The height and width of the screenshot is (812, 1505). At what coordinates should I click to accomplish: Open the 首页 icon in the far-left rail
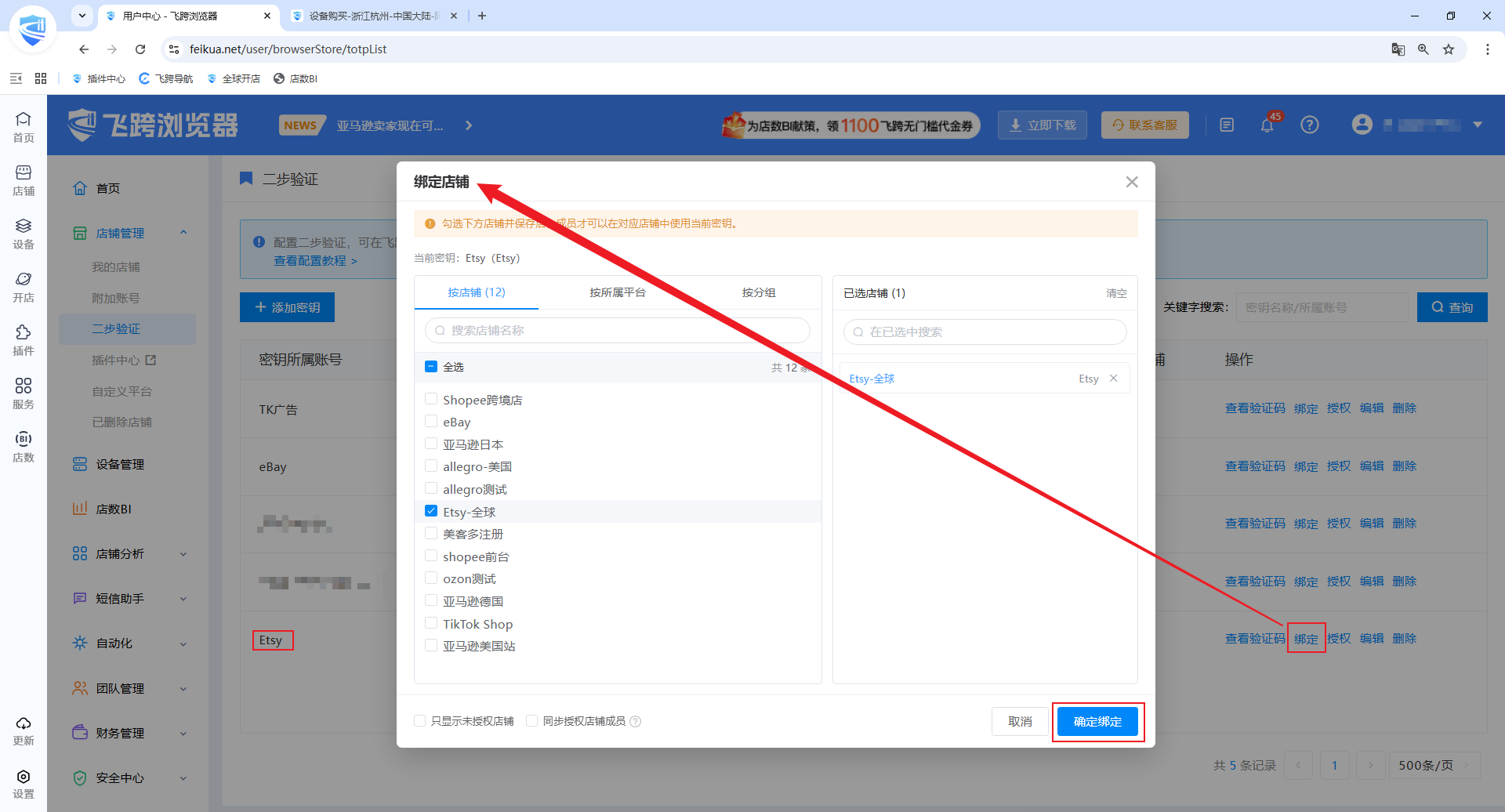point(24,126)
